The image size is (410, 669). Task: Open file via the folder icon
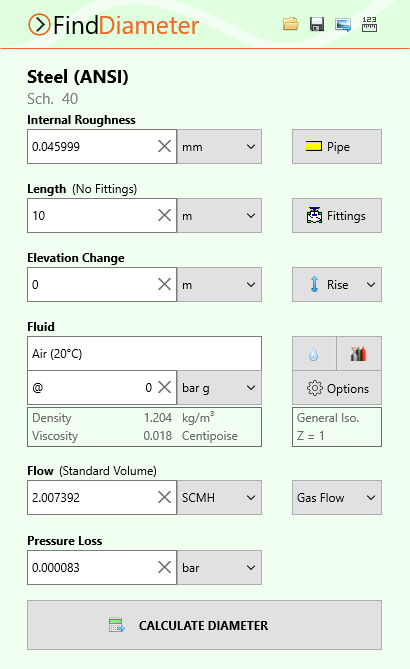tap(291, 24)
